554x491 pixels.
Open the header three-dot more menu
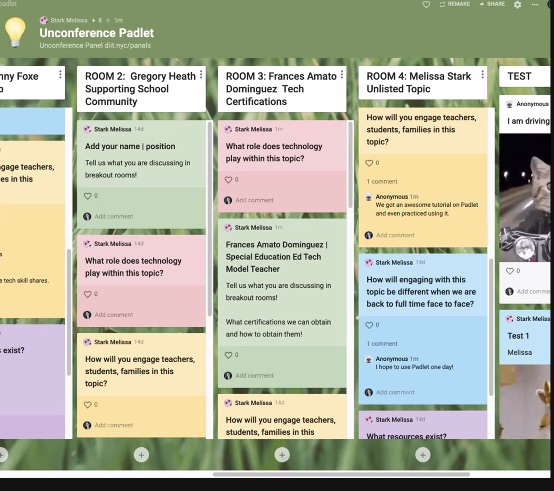[x=535, y=5]
